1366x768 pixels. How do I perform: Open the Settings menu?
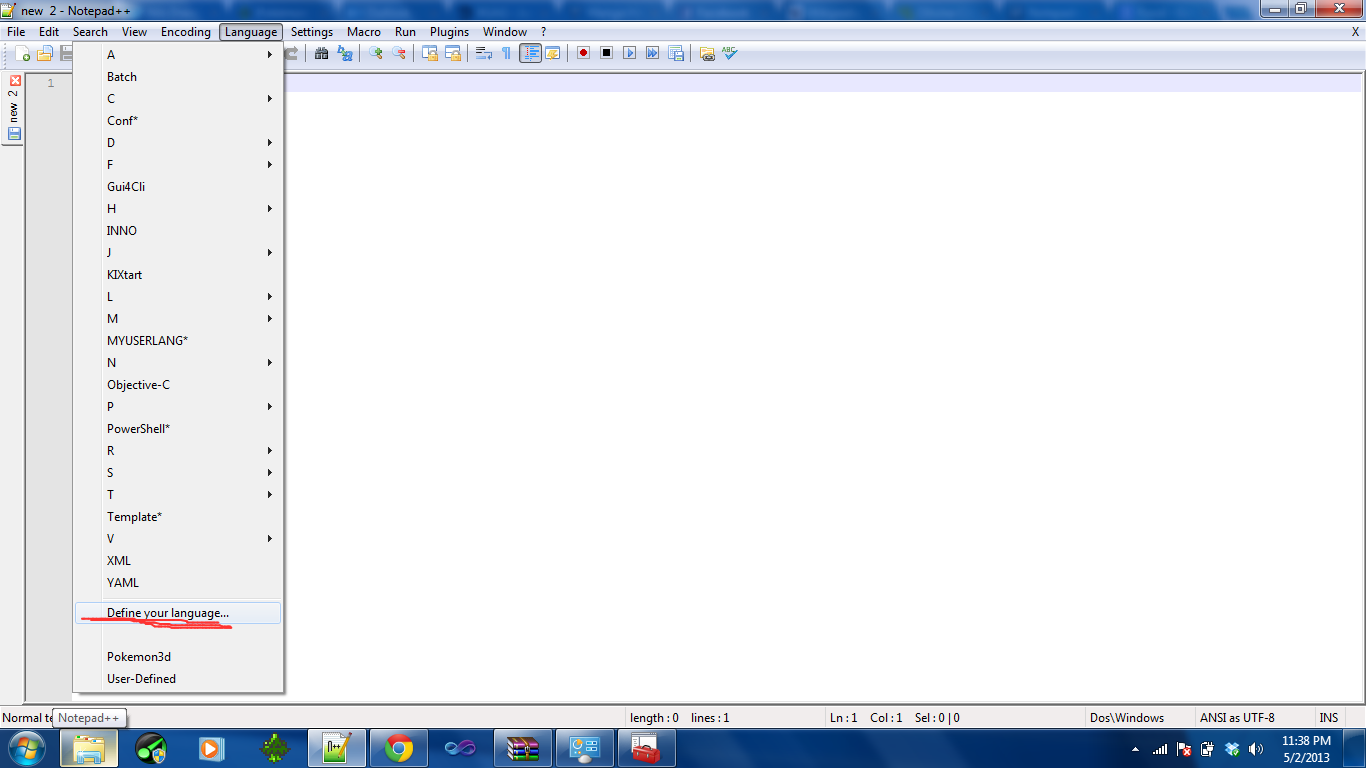tap(312, 32)
